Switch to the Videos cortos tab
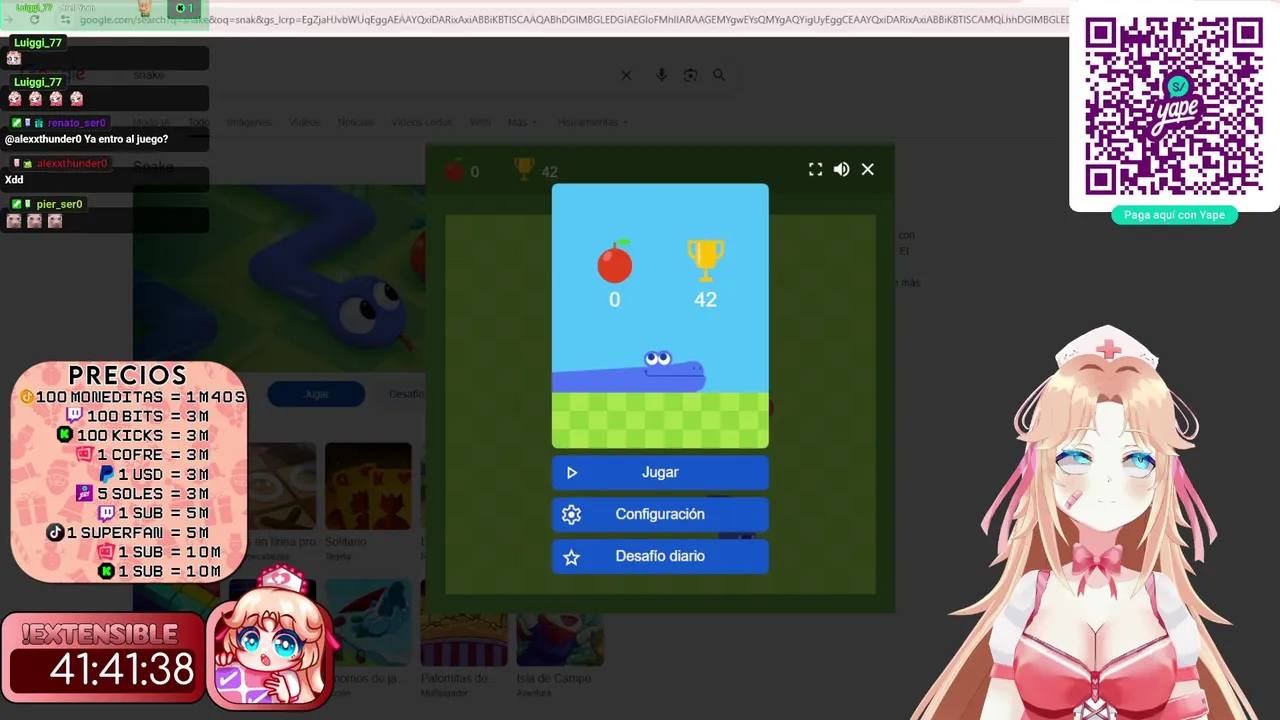Viewport: 1280px width, 720px height. click(421, 122)
